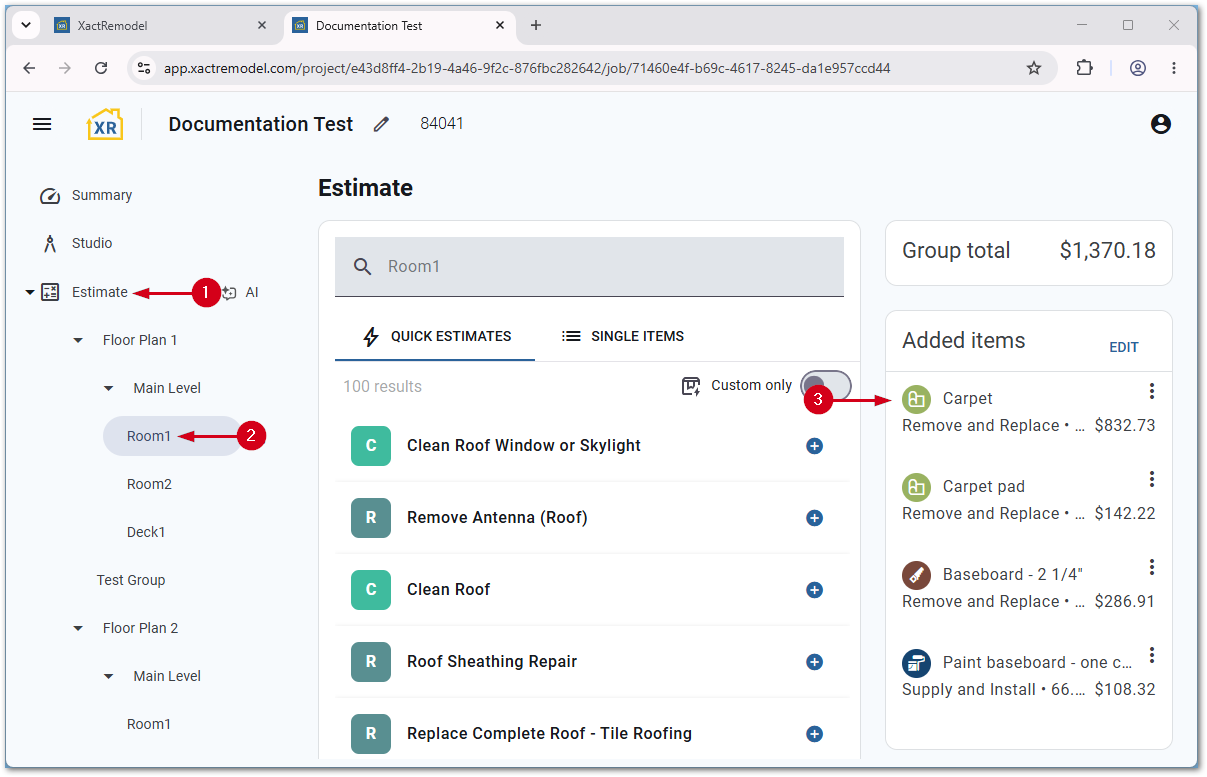This screenshot has width=1207, height=777.
Task: Add Clean Roof with plus icon
Action: tap(814, 590)
